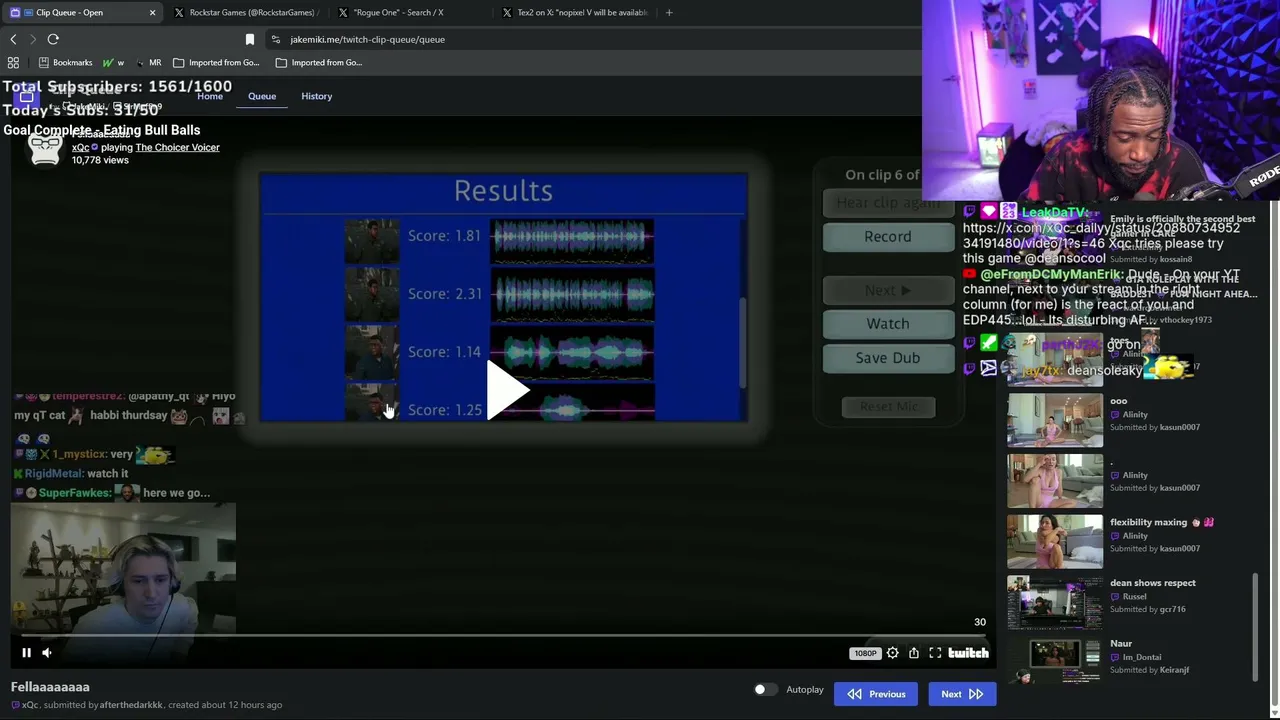Image resolution: width=1280 pixels, height=720 pixels.
Task: Select the 'dean shows respect' clip thumbnail
Action: click(1055, 602)
